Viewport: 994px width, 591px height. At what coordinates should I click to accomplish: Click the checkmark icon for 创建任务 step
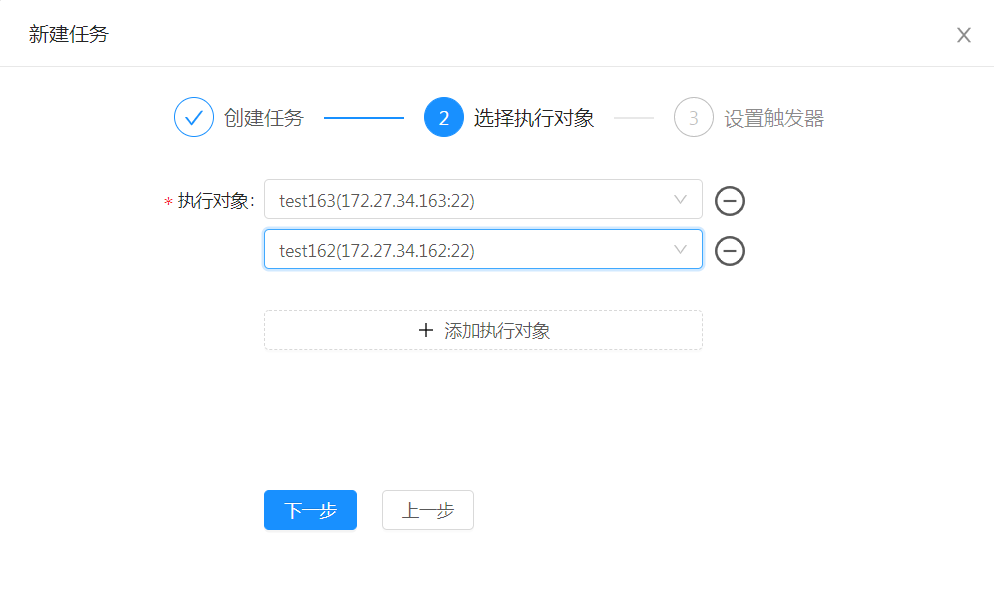tap(194, 117)
